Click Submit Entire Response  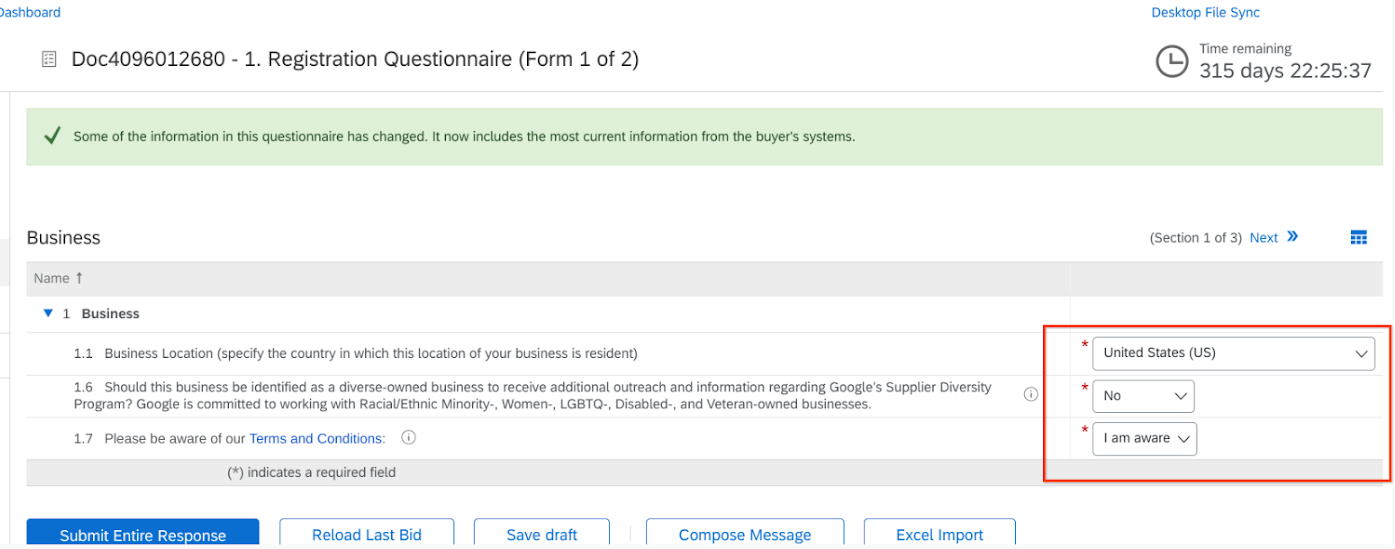pyautogui.click(x=142, y=534)
